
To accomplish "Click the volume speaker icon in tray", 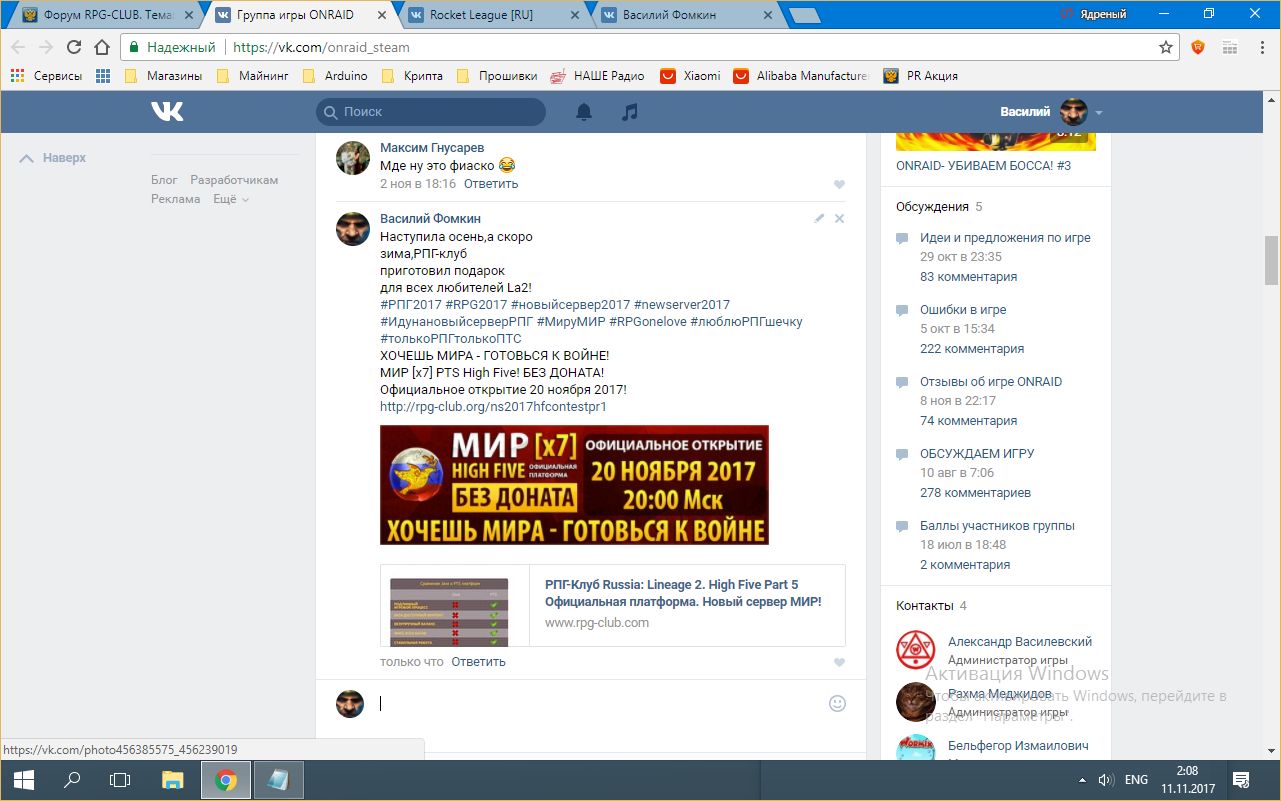I will tap(1106, 780).
